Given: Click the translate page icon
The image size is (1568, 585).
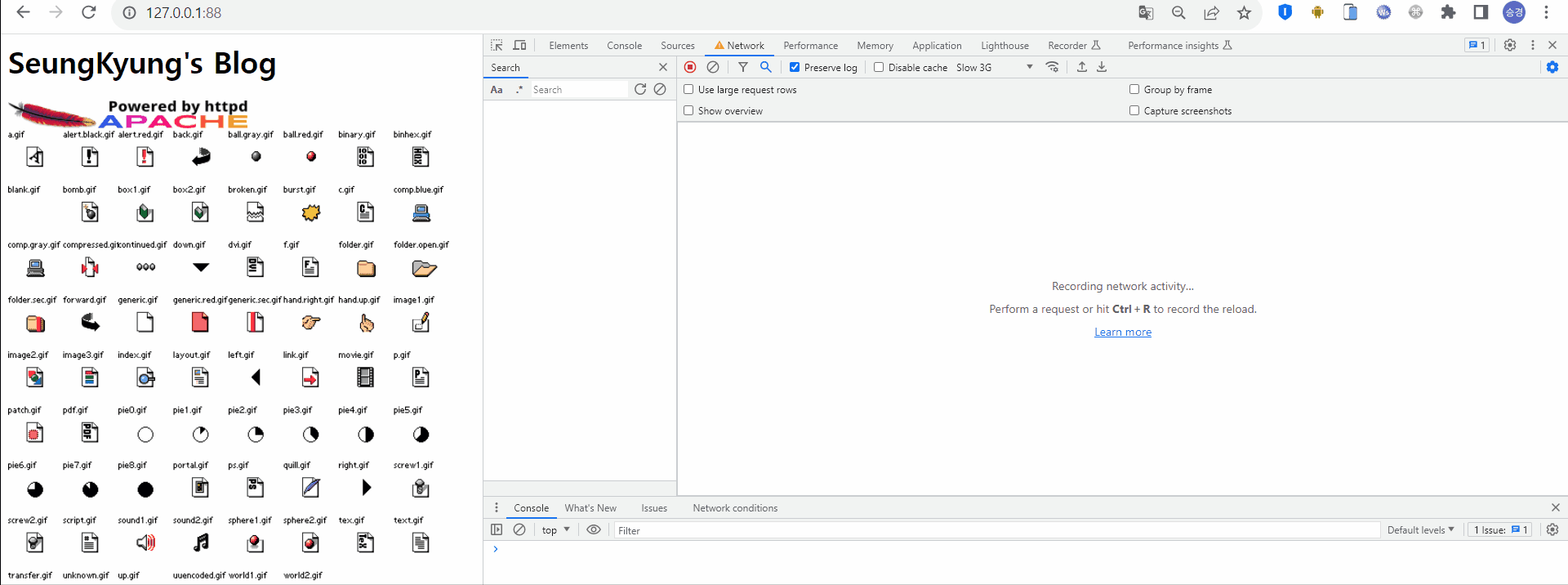Looking at the screenshot, I should coord(1146,12).
